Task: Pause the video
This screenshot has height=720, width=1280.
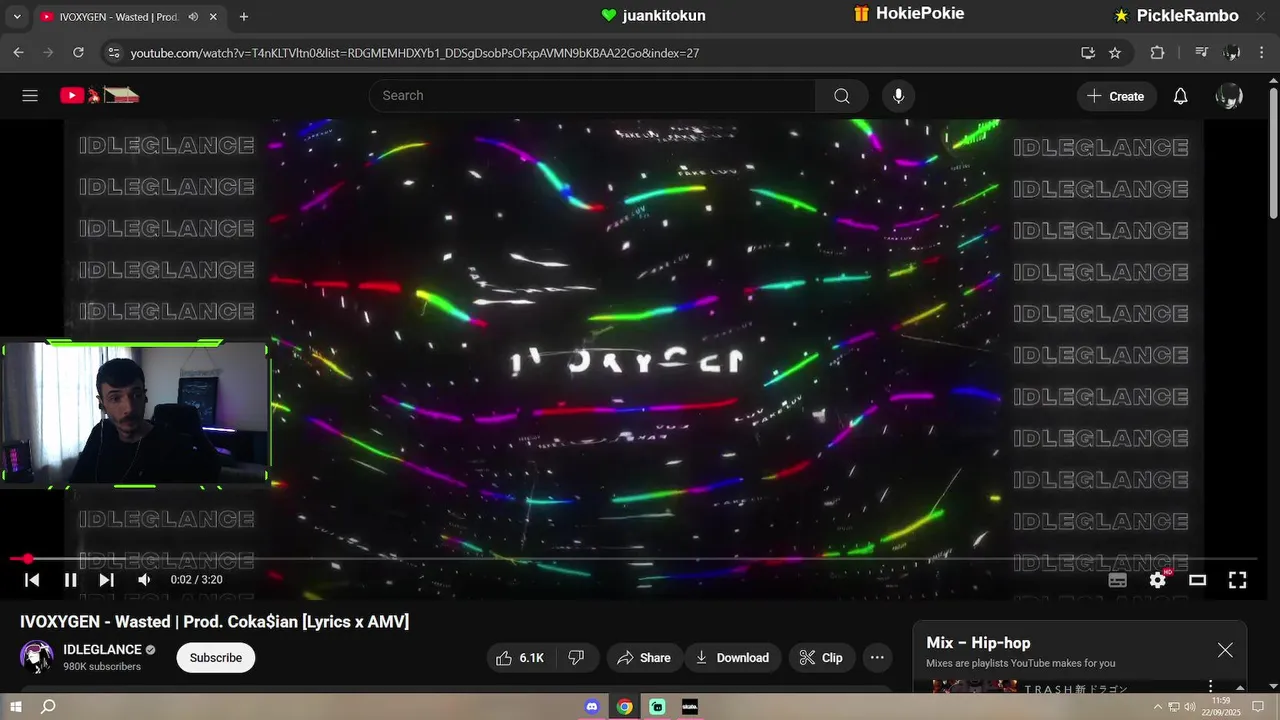Action: coord(70,580)
